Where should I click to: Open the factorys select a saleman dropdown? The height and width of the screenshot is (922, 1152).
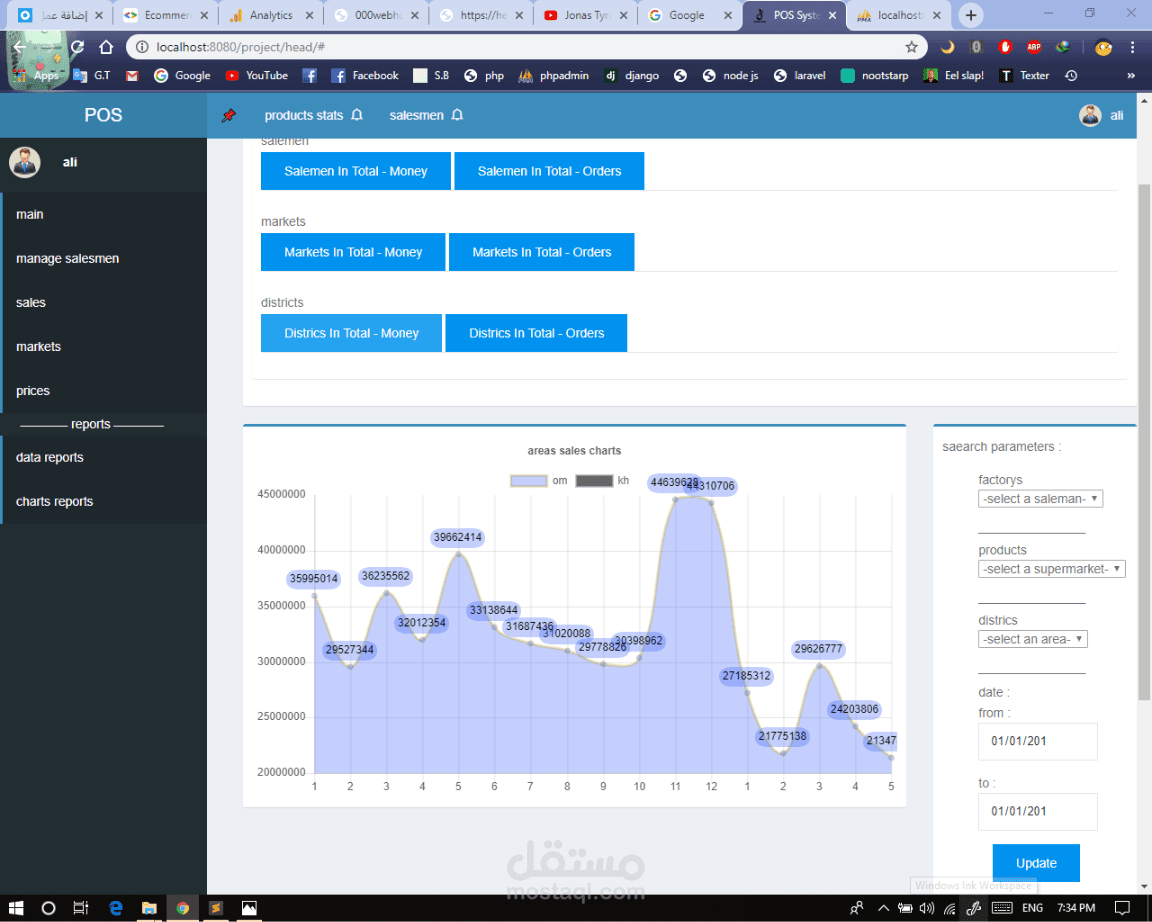(1040, 499)
